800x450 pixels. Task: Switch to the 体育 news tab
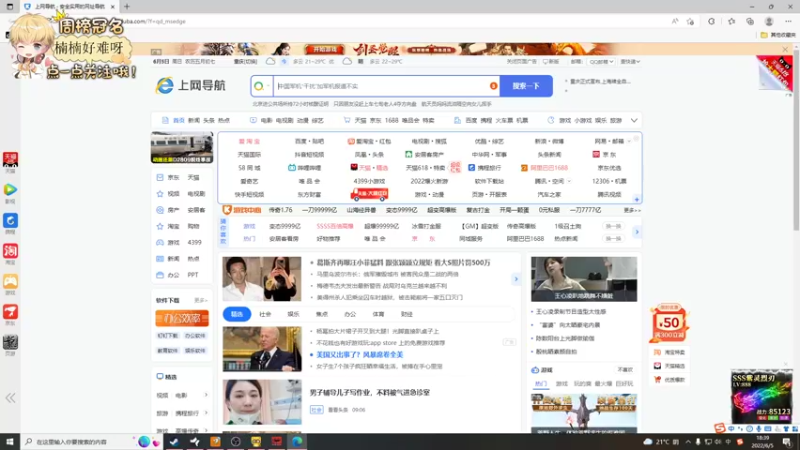pyautogui.click(x=378, y=314)
